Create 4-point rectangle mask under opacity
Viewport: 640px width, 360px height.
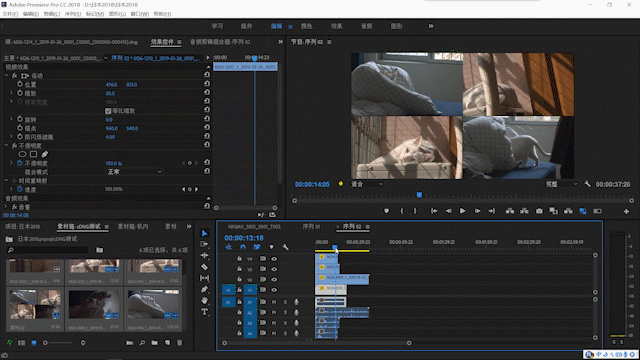point(33,154)
